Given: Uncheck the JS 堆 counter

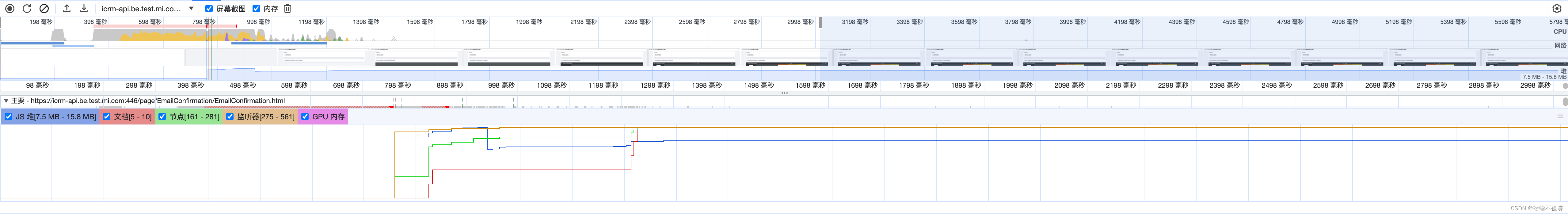Looking at the screenshot, I should 9,117.
